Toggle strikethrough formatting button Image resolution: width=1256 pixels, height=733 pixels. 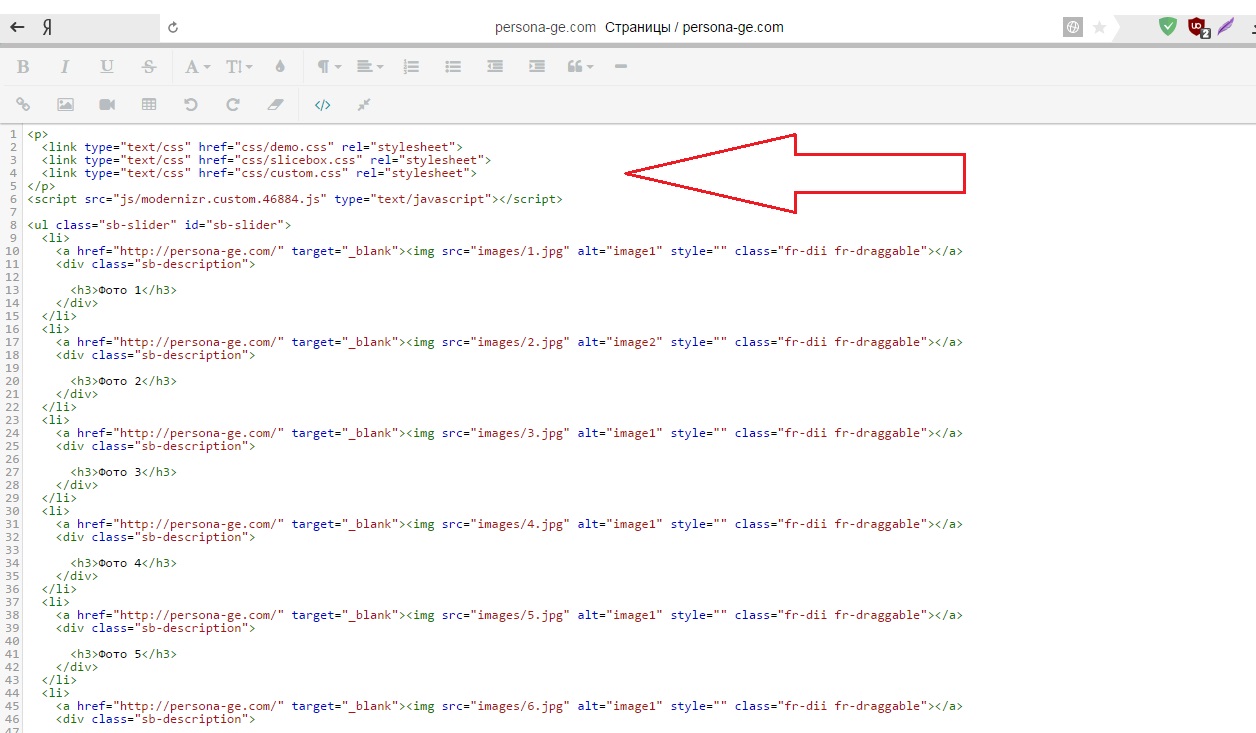pos(149,67)
